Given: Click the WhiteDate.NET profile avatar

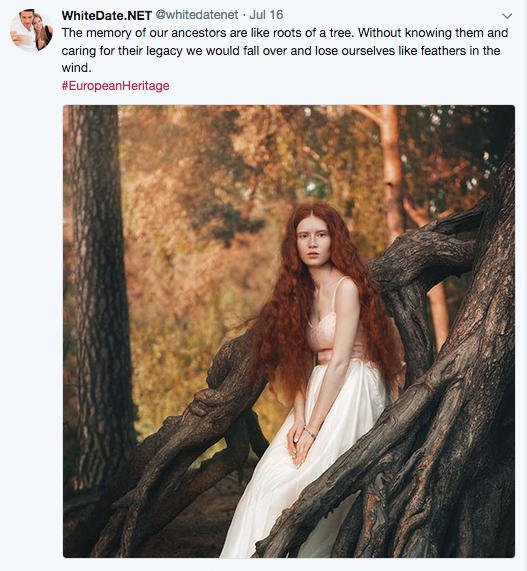Looking at the screenshot, I should click(31, 30).
